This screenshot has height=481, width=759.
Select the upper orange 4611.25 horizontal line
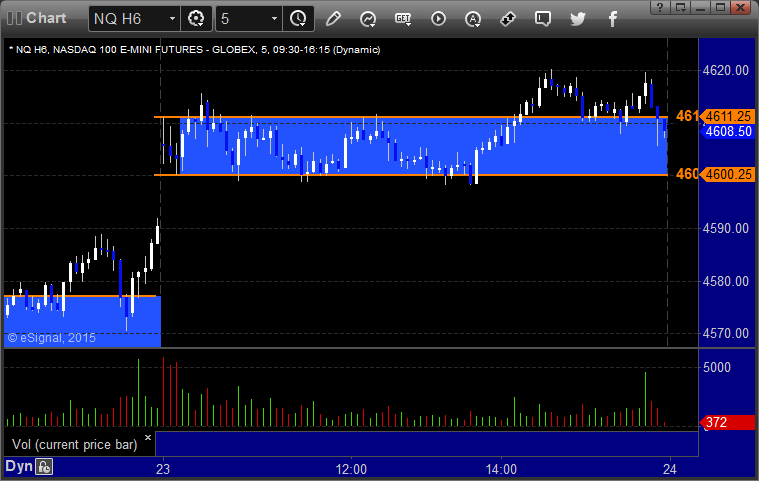click(x=410, y=117)
